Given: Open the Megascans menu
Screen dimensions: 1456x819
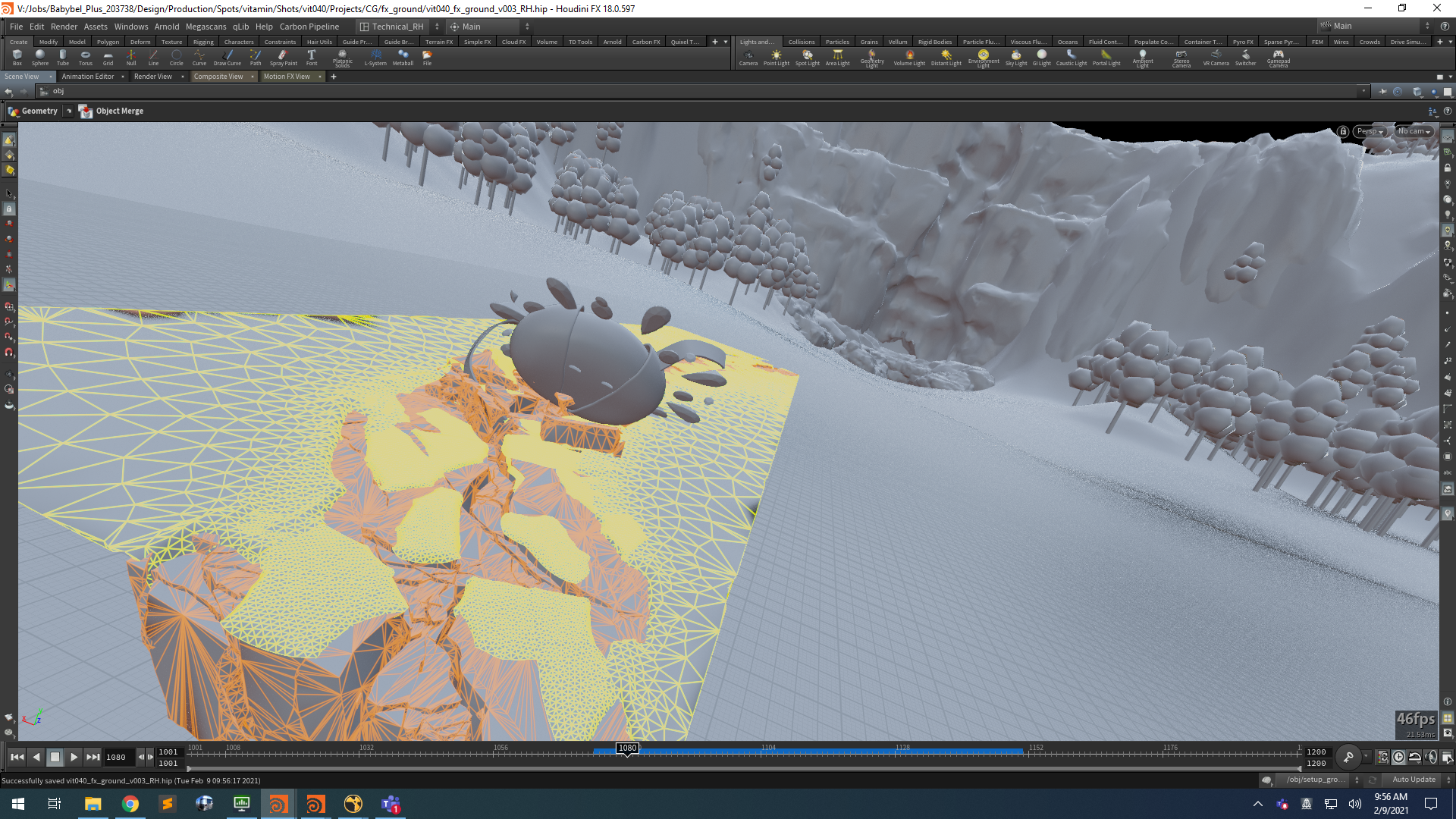Looking at the screenshot, I should click(x=206, y=27).
